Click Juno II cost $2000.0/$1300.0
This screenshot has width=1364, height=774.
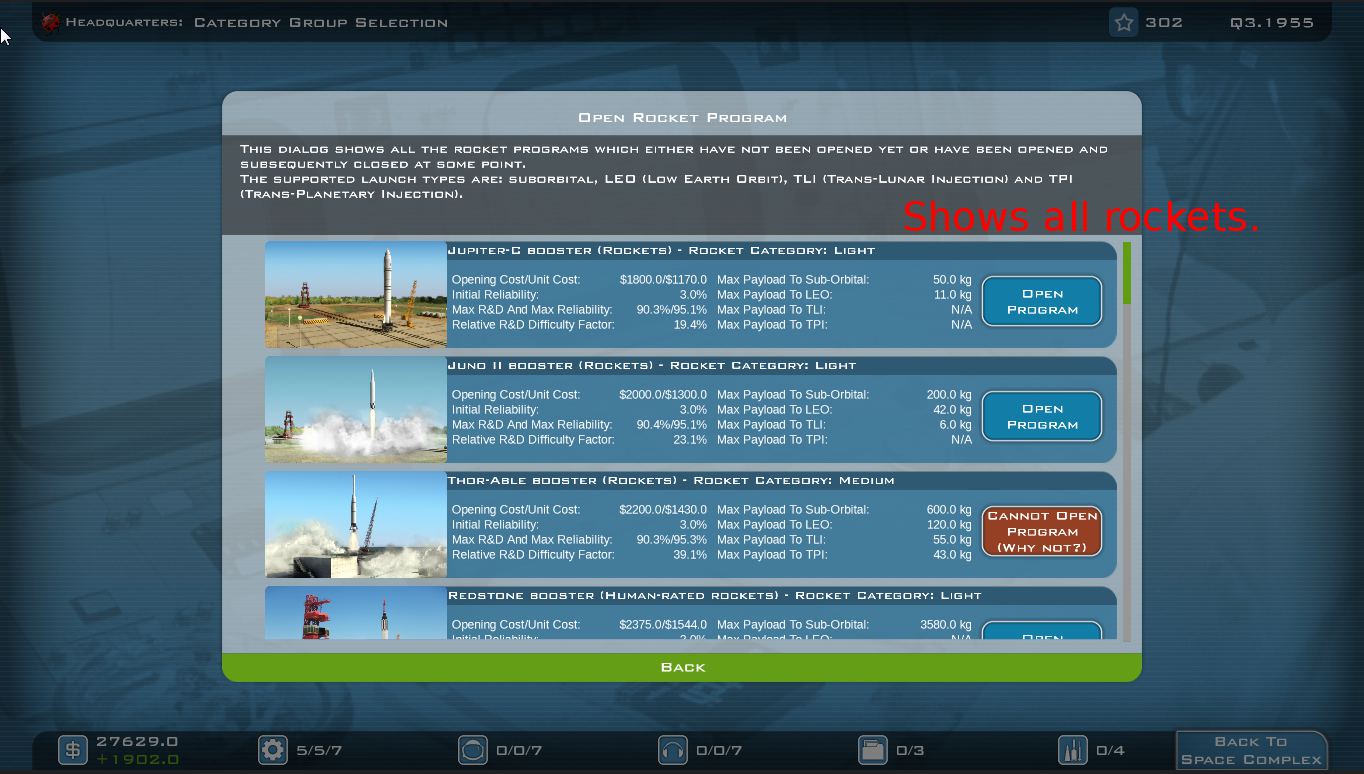click(663, 395)
